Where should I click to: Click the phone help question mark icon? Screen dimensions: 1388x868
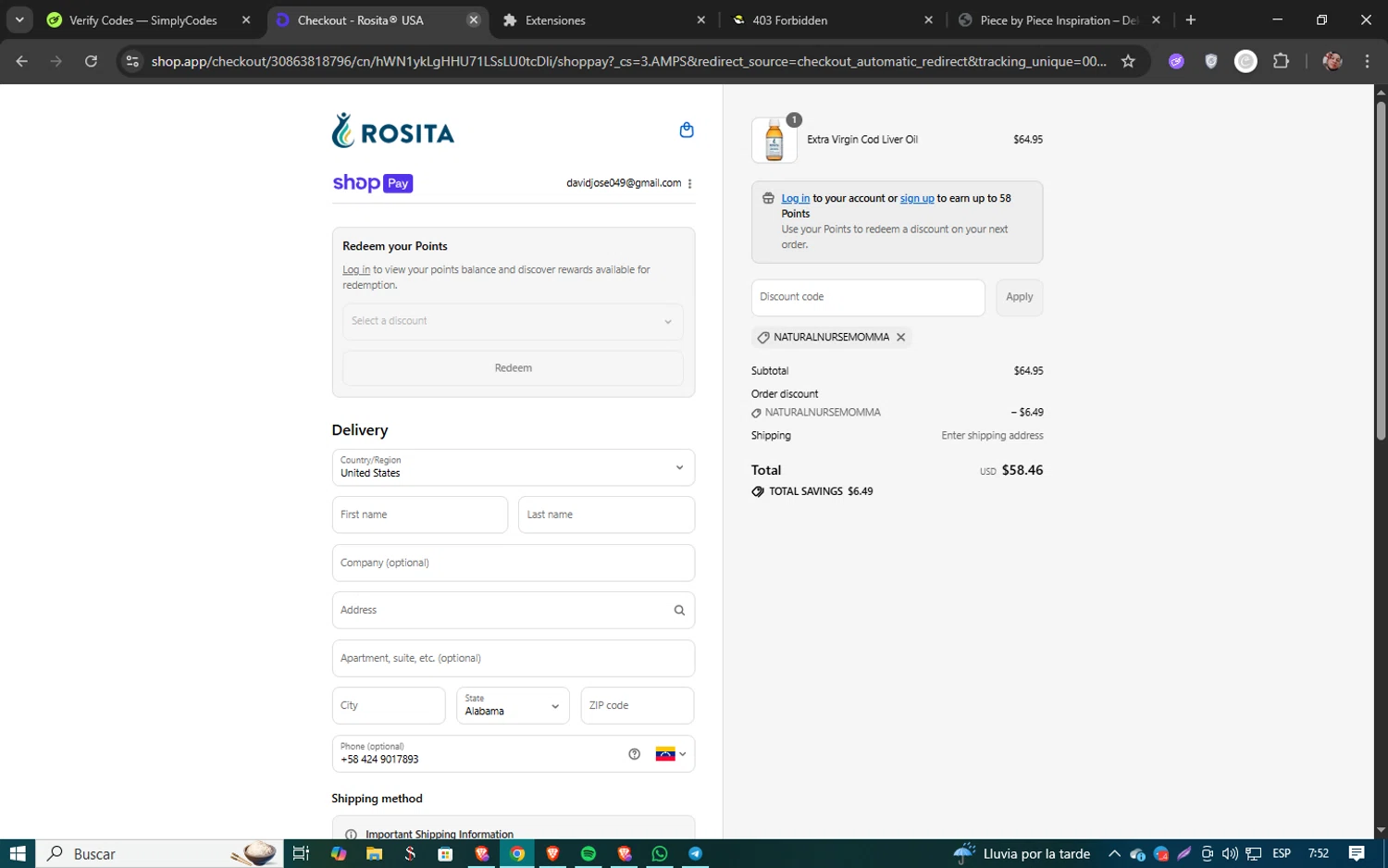(634, 754)
